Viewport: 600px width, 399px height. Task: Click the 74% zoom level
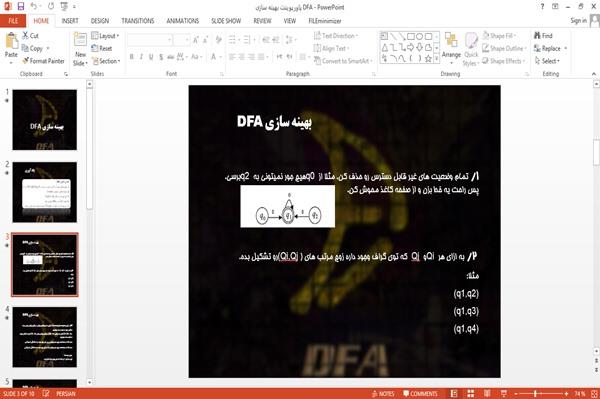(580, 394)
